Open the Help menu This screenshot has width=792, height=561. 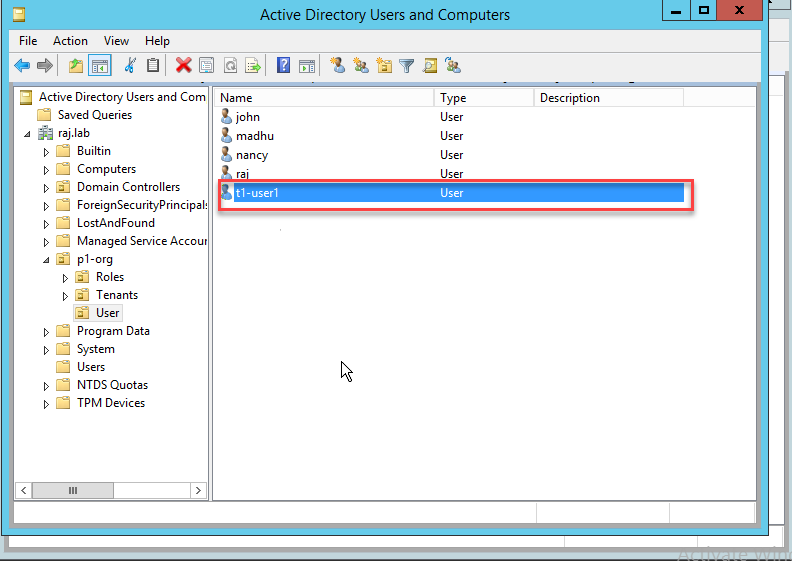pos(157,41)
